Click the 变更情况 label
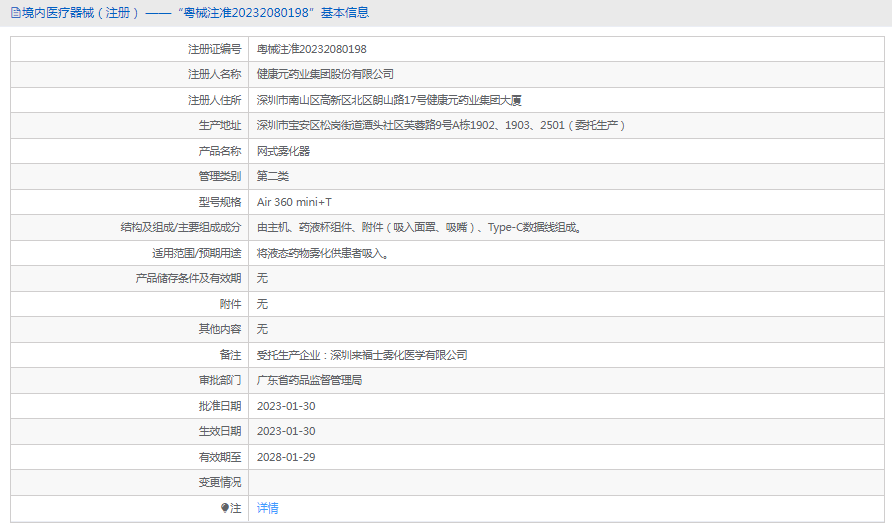The height and width of the screenshot is (530, 892). pyautogui.click(x=220, y=482)
